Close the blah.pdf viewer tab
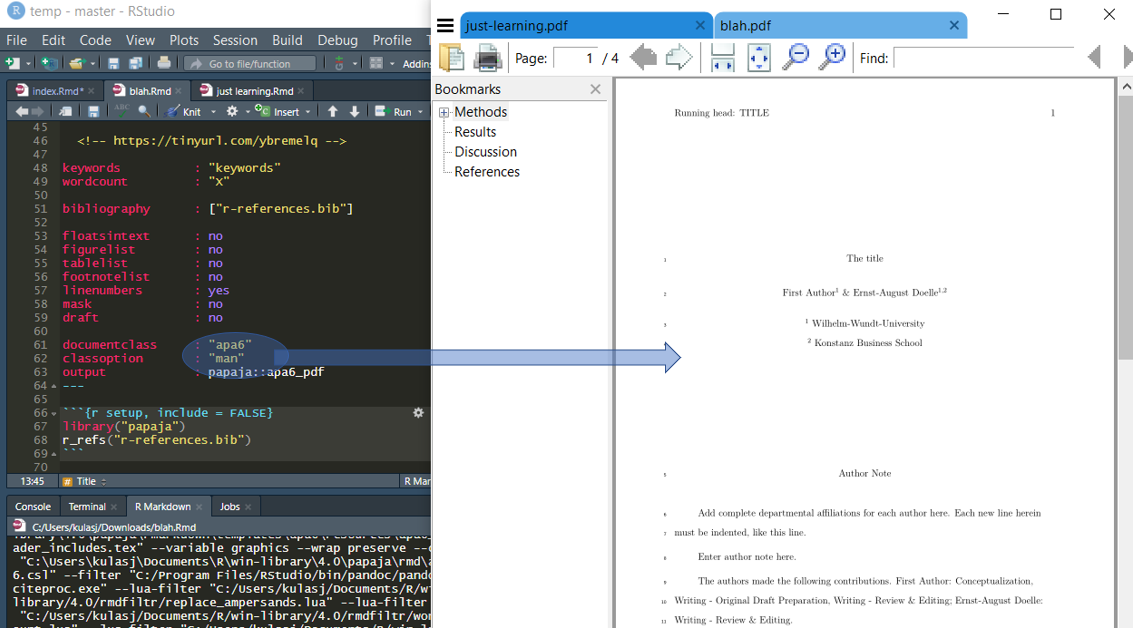Viewport: 1134px width, 628px height. [x=954, y=25]
